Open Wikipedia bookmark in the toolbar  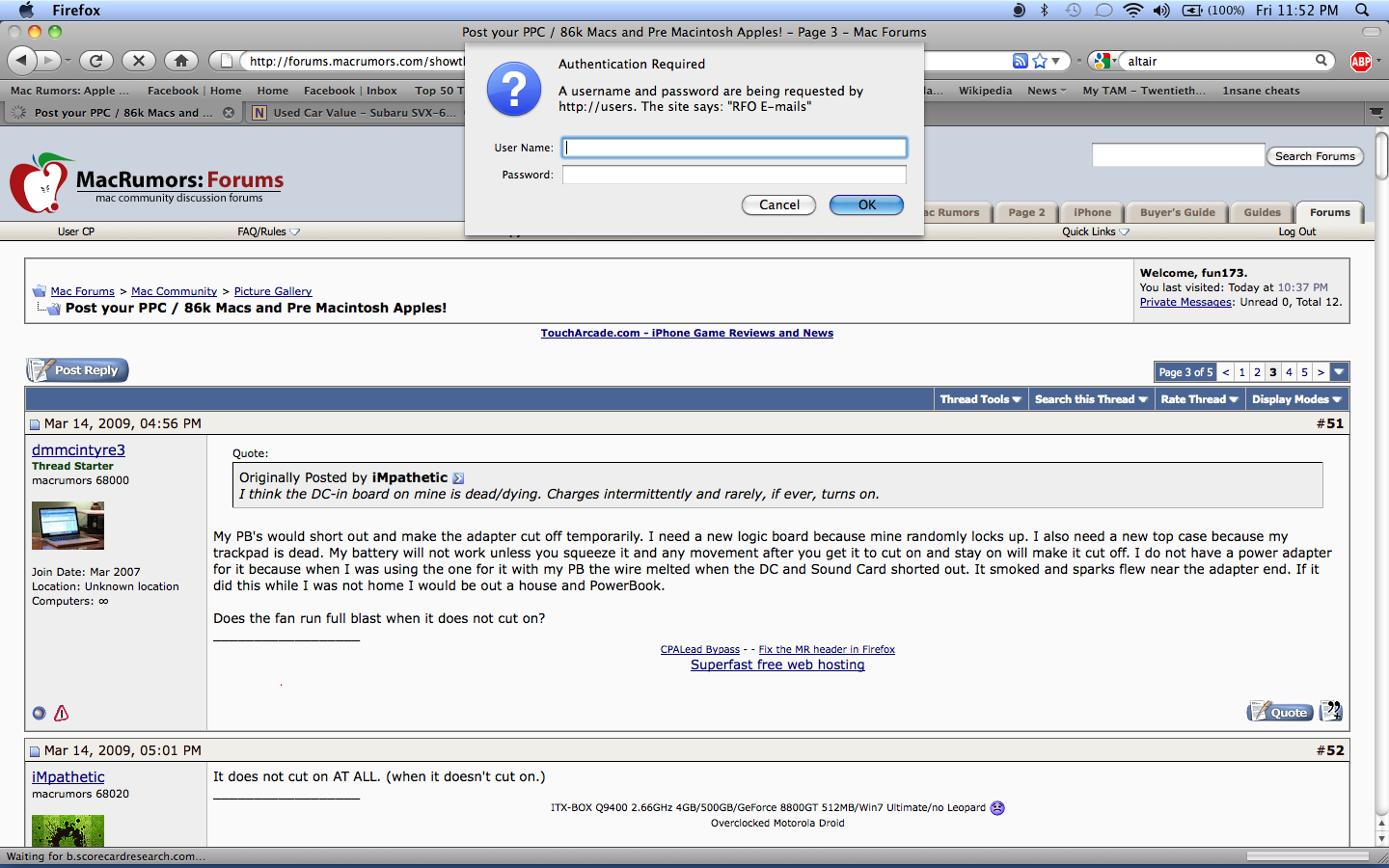click(985, 91)
